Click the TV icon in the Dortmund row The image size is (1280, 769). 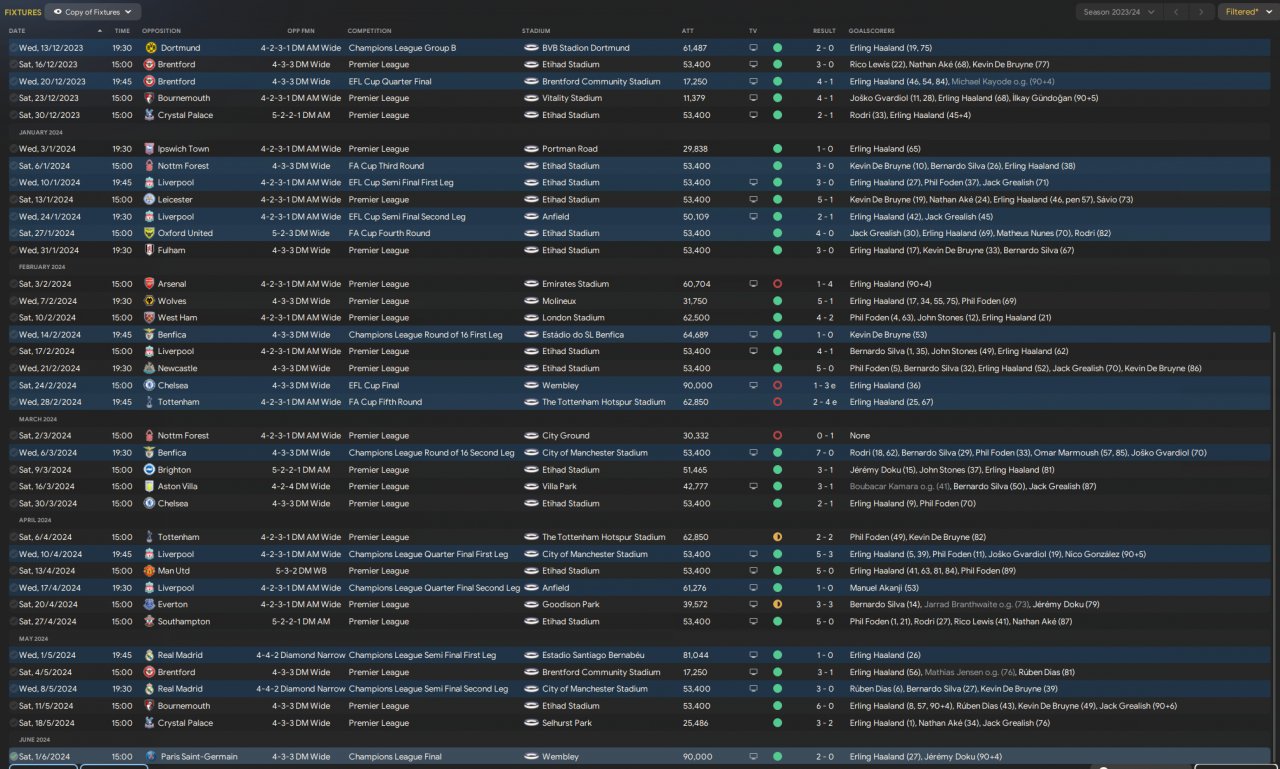click(x=753, y=48)
